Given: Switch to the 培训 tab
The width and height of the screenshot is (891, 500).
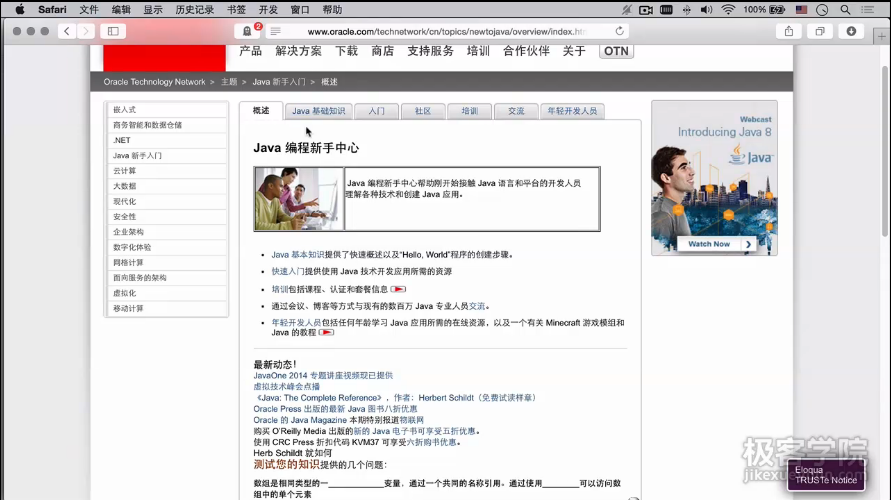Looking at the screenshot, I should (469, 111).
